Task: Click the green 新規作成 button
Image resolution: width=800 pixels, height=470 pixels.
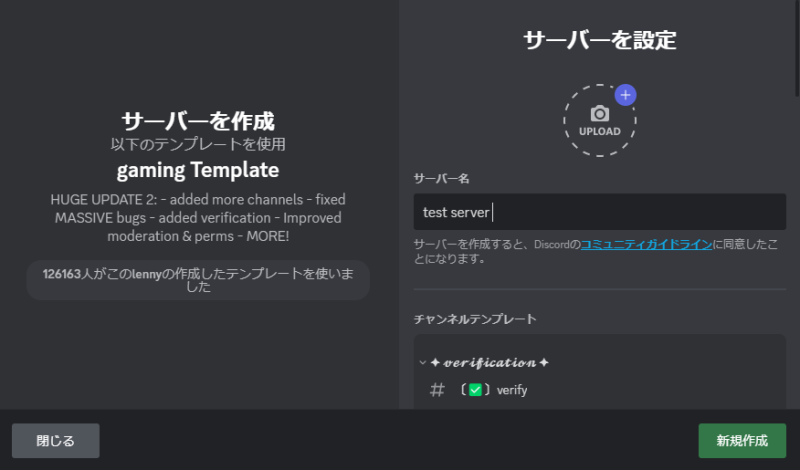Action: [x=742, y=440]
